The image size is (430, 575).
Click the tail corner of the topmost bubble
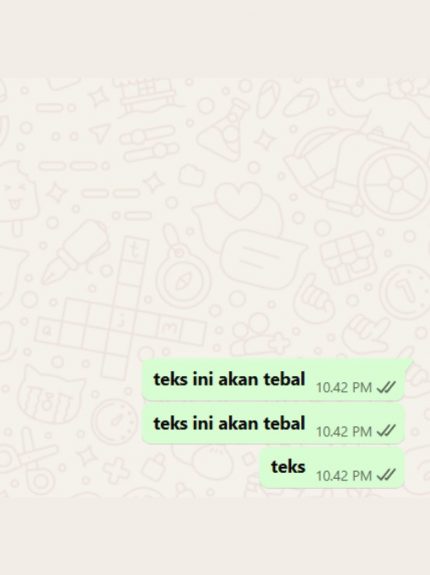[408, 363]
